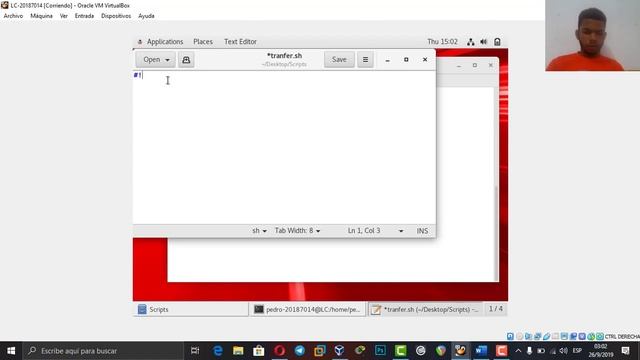Click Thu 15:02 clock in top bar
The image size is (640, 360).
tap(442, 42)
